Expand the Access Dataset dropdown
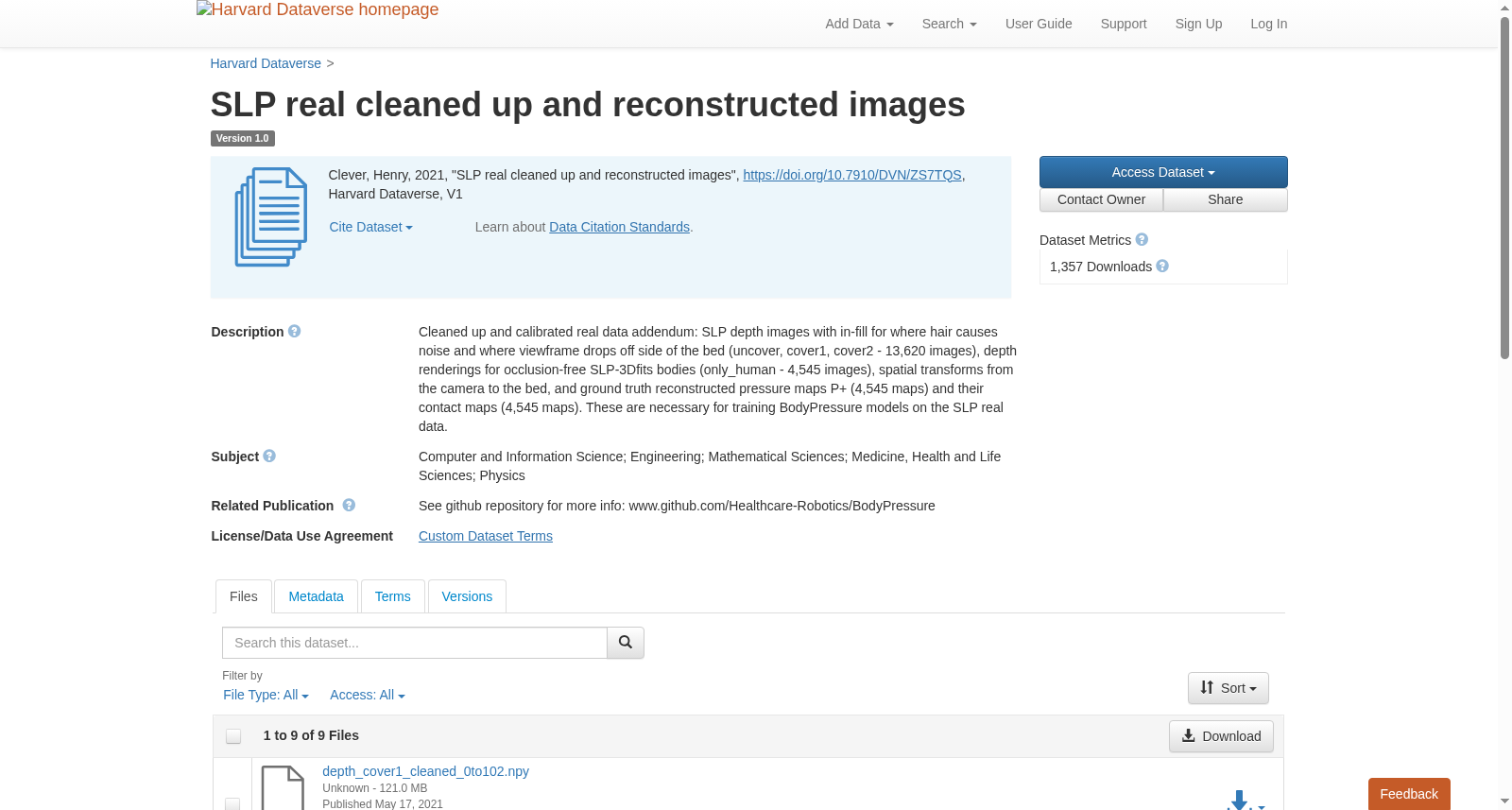Viewport: 1512px width, 810px height. pyautogui.click(x=1163, y=172)
